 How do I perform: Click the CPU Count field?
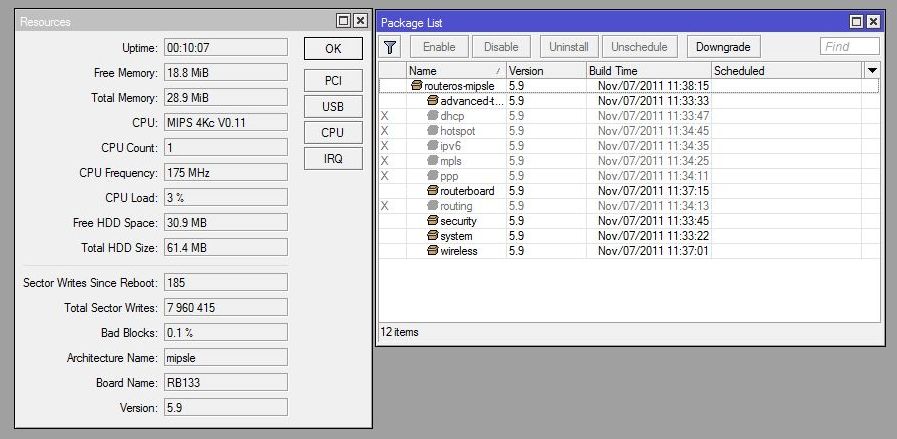[226, 148]
